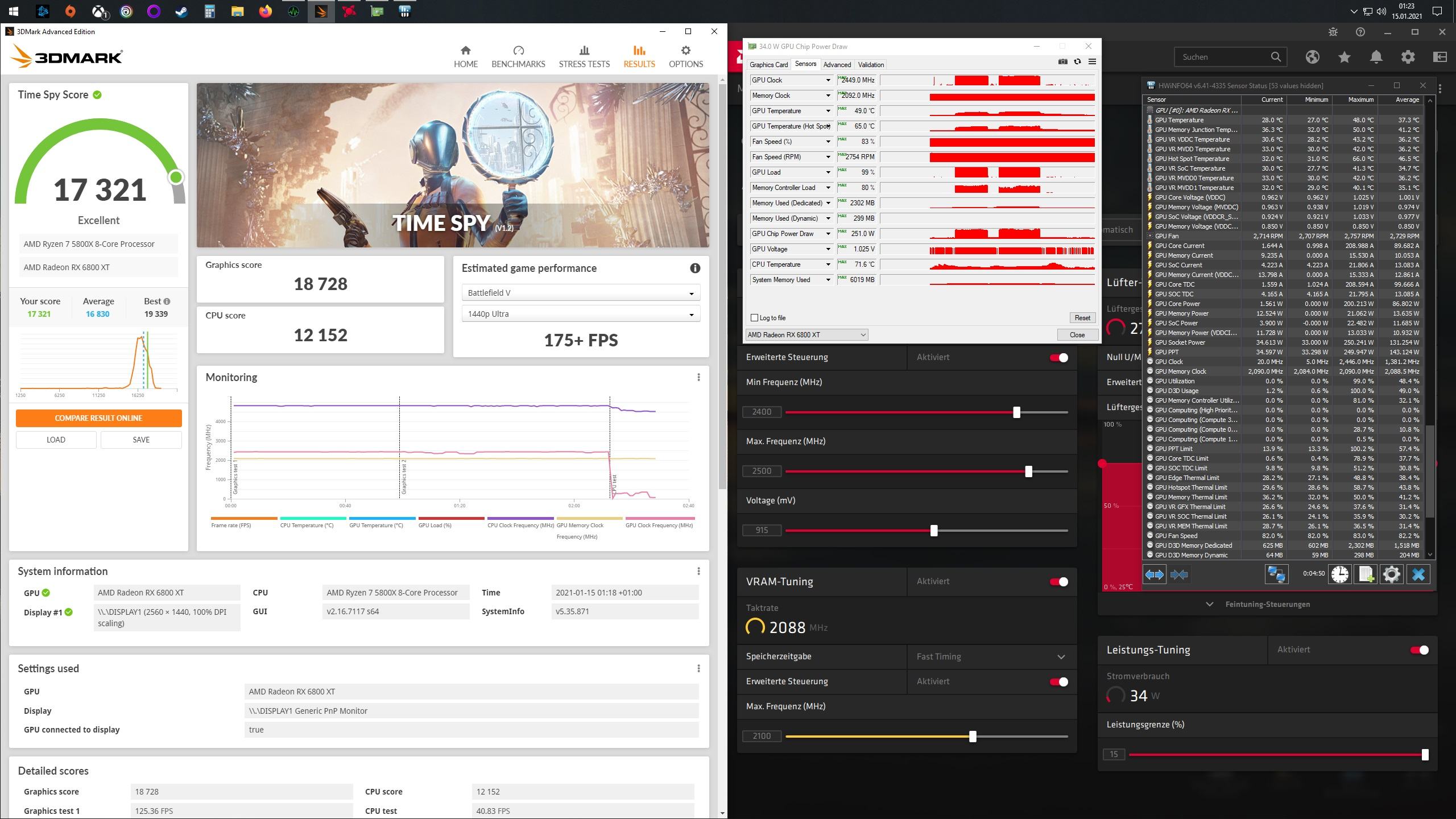Open the GPU Clock sensor dropdown in GPU-Z

pyautogui.click(x=828, y=80)
